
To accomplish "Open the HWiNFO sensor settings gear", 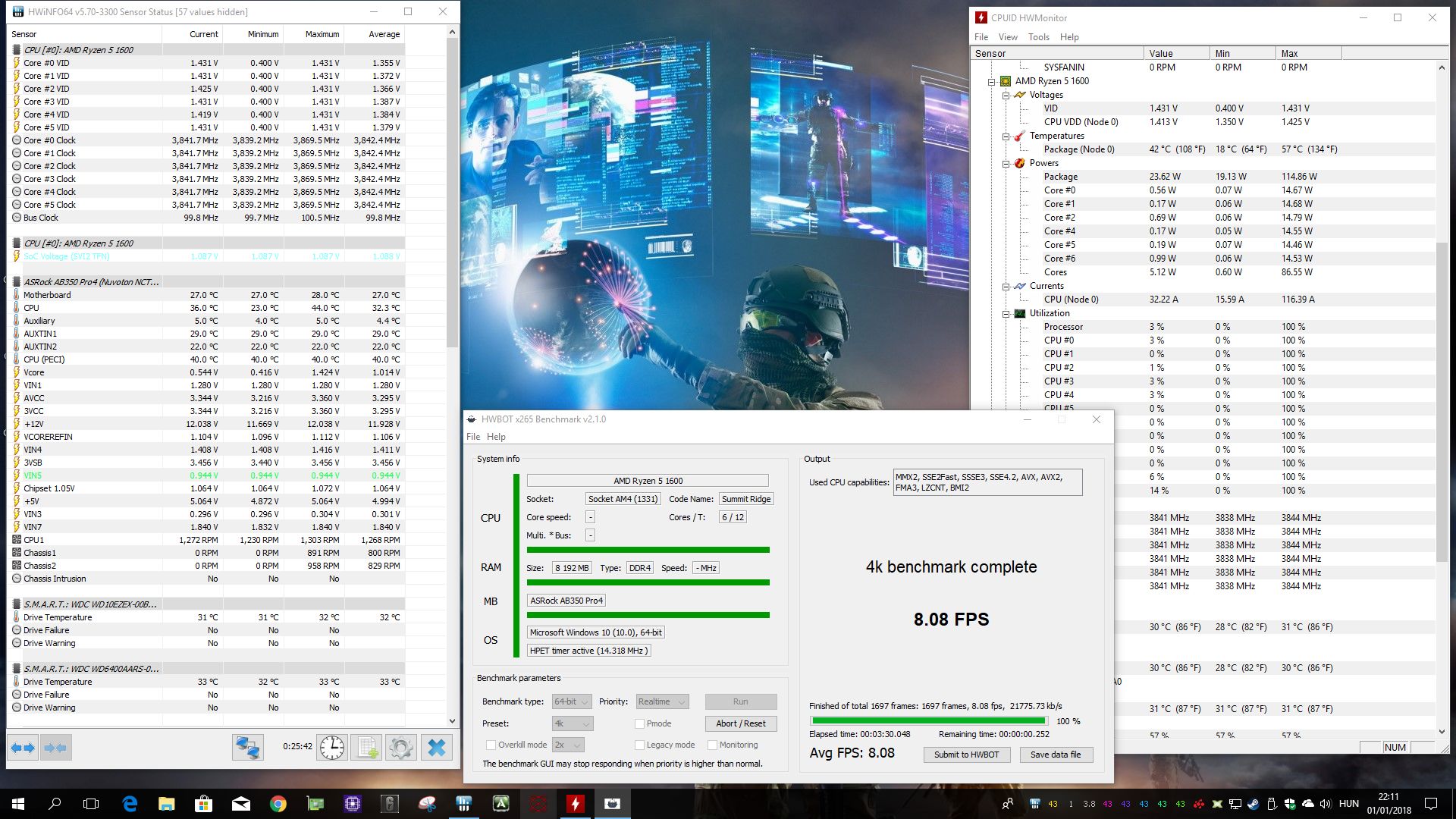I will [x=401, y=748].
